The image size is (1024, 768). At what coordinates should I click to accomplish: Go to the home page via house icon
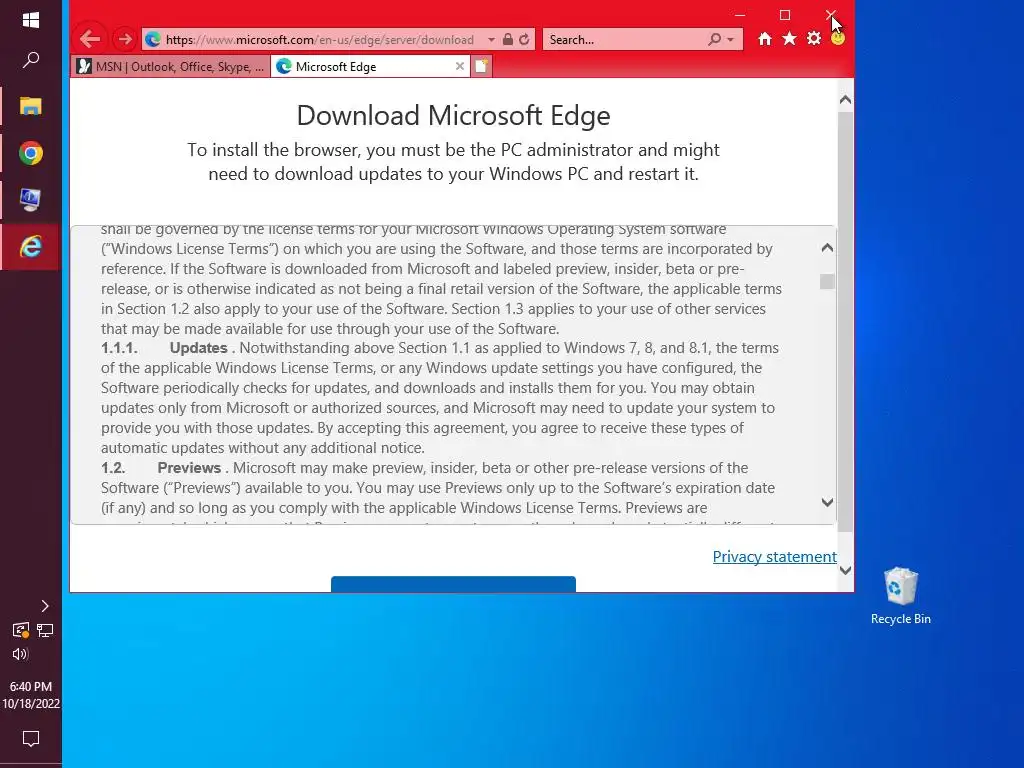click(765, 39)
